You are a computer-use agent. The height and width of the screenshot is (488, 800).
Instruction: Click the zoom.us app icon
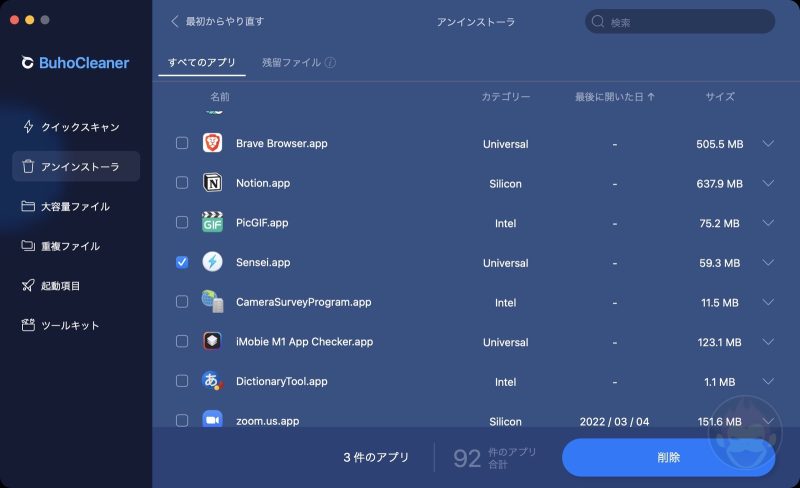212,420
